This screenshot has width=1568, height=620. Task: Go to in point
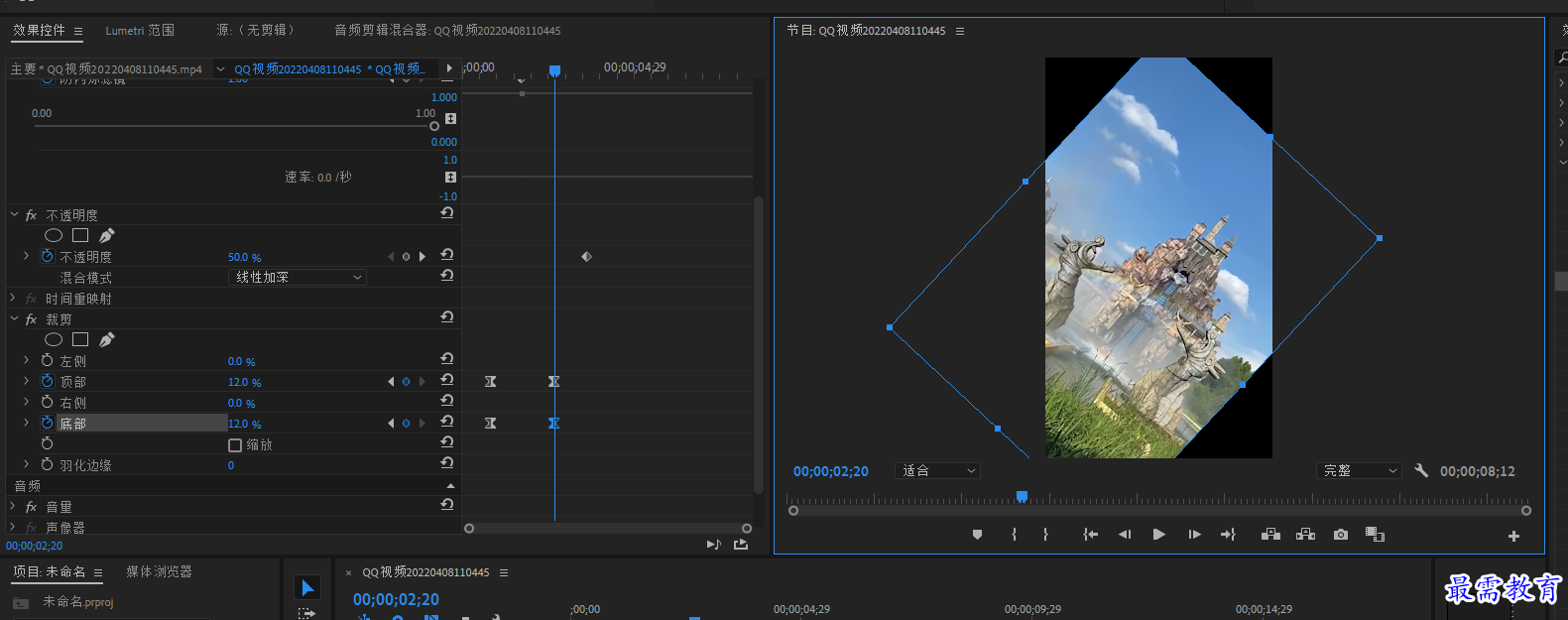tap(1091, 535)
